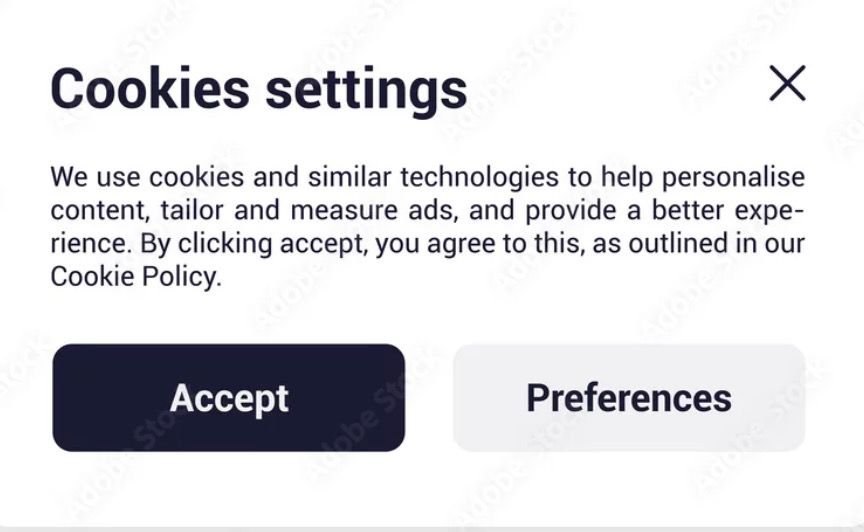The width and height of the screenshot is (864, 532).
Task: Click the cookie description paragraph
Action: [x=427, y=227]
